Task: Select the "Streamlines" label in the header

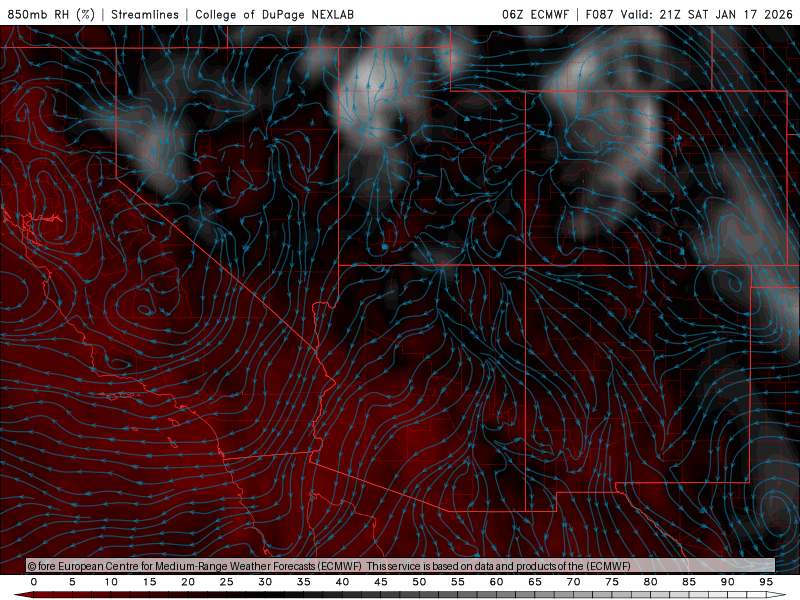Action: (145, 14)
